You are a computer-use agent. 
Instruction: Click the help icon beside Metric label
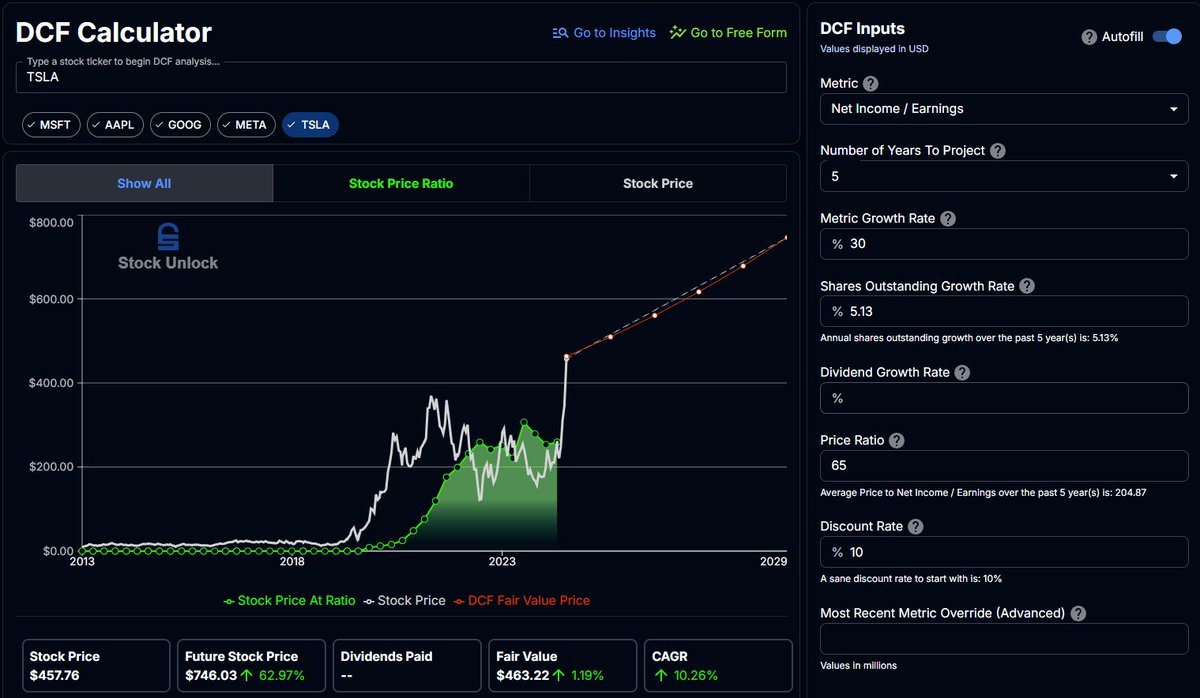(x=871, y=84)
